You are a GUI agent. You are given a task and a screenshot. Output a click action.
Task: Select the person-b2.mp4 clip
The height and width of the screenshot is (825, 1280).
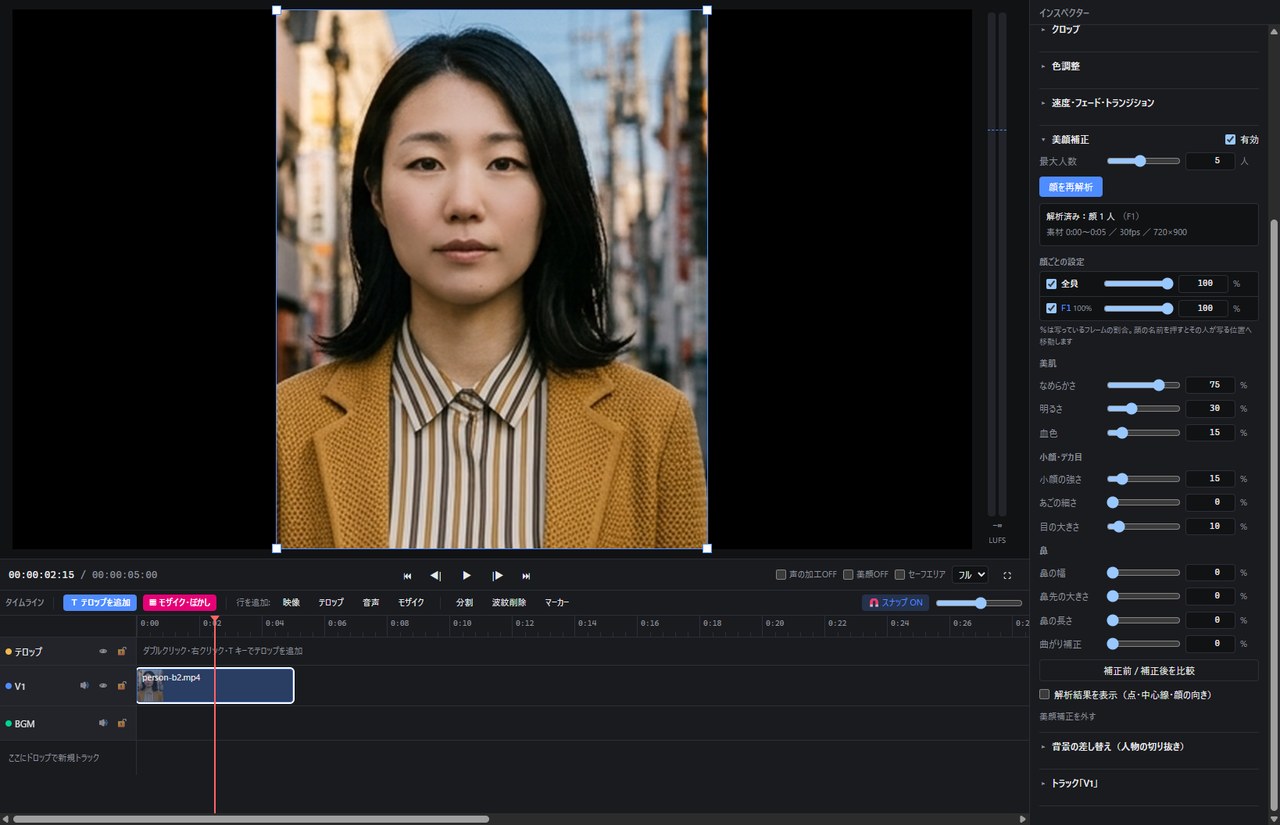click(215, 686)
